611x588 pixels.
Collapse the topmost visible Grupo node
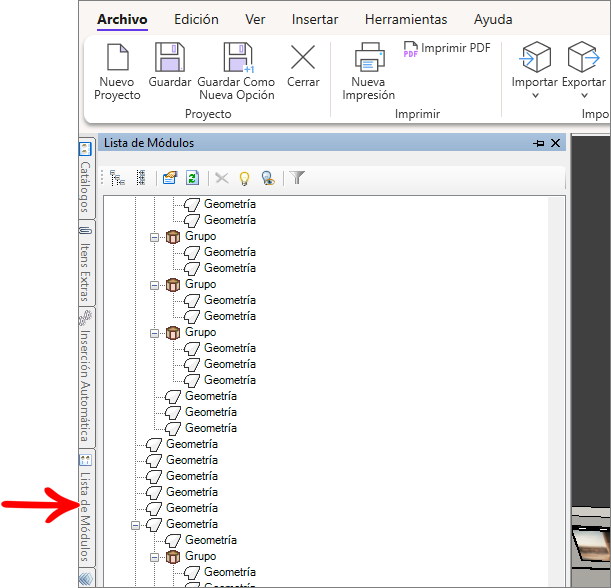pos(154,237)
